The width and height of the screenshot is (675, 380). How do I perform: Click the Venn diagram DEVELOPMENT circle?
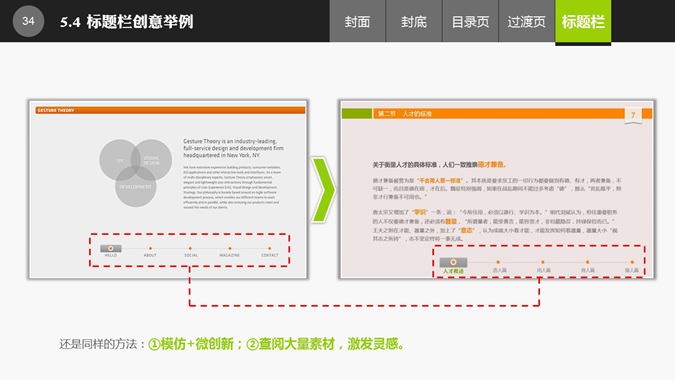point(136,186)
